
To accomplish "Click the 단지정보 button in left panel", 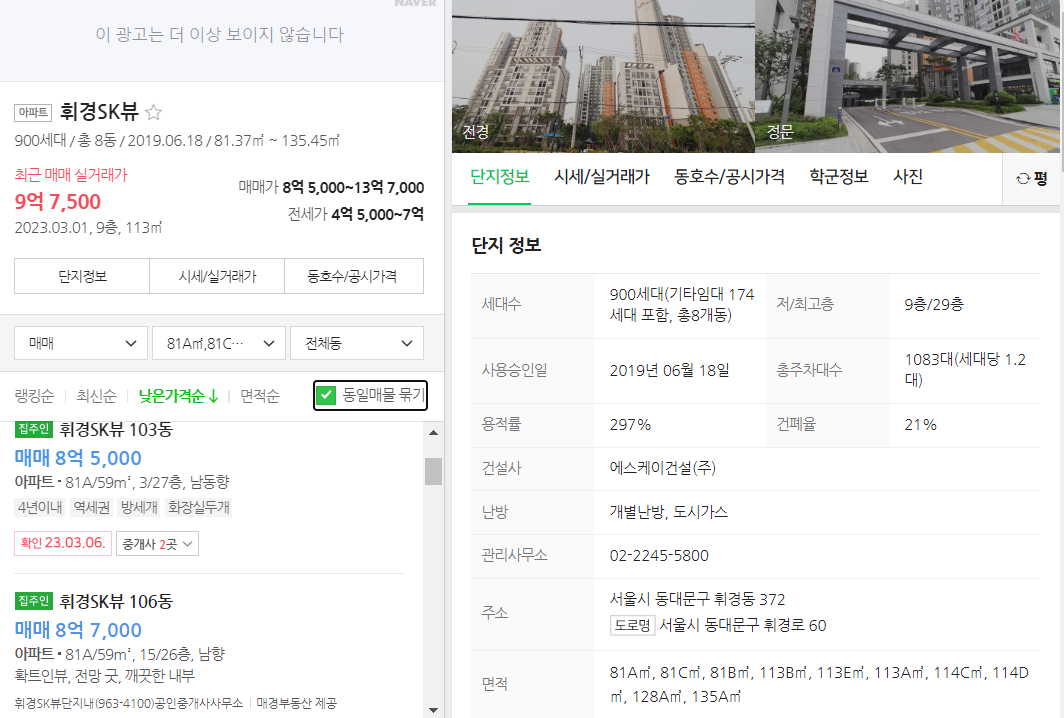I will [x=82, y=276].
